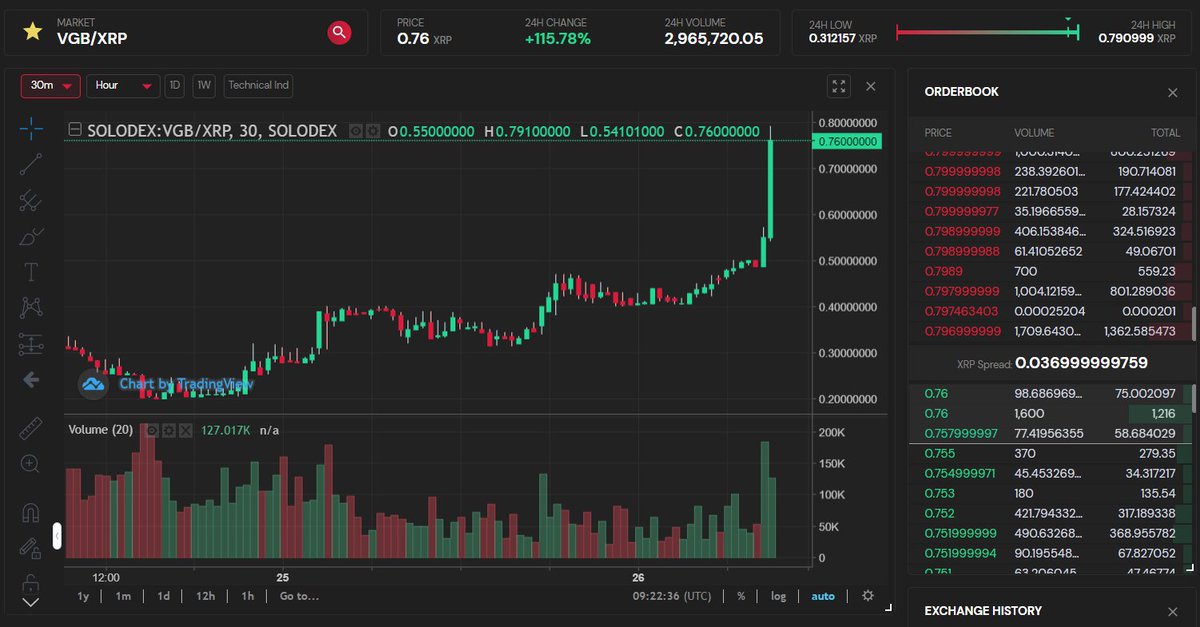
Task: Select ask order at price 0.7989
Action: (1048, 271)
